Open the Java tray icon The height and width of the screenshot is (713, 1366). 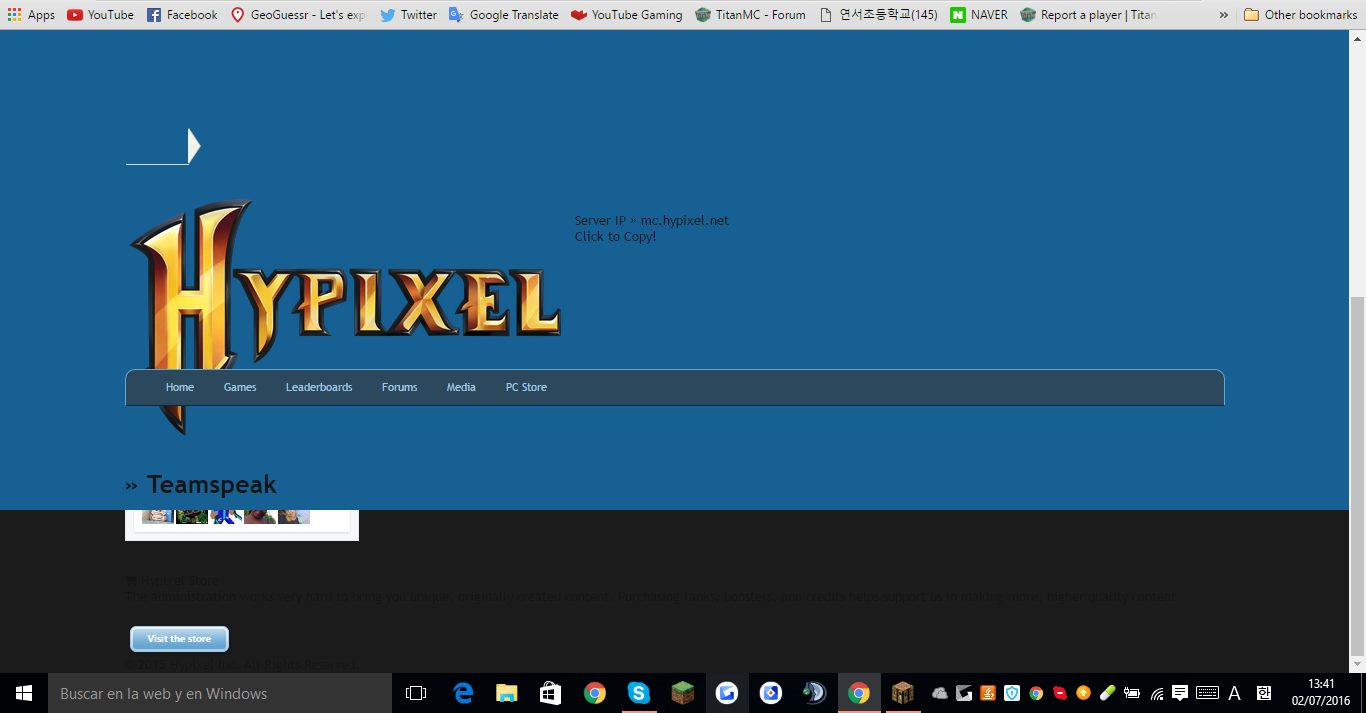pyautogui.click(x=988, y=693)
